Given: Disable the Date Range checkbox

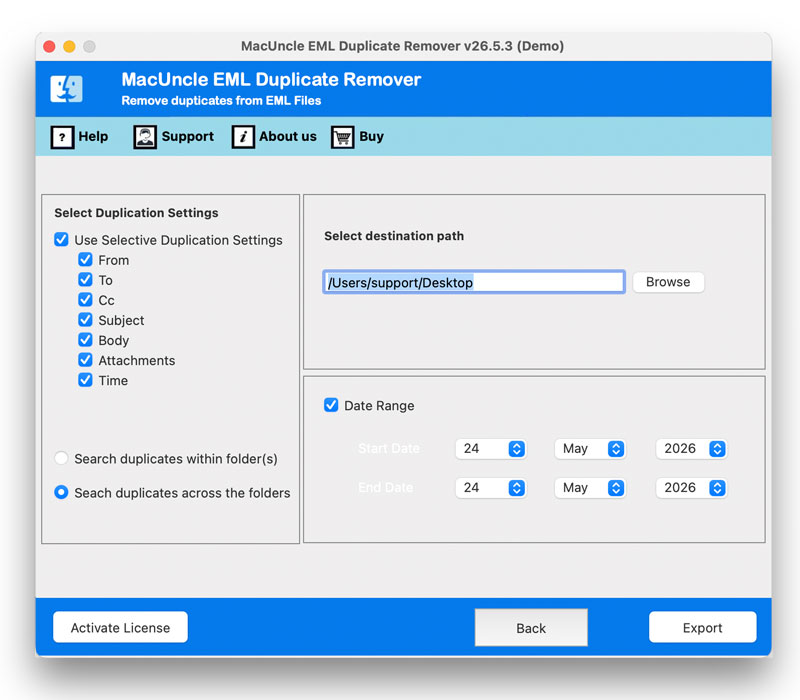Looking at the screenshot, I should click(x=331, y=405).
